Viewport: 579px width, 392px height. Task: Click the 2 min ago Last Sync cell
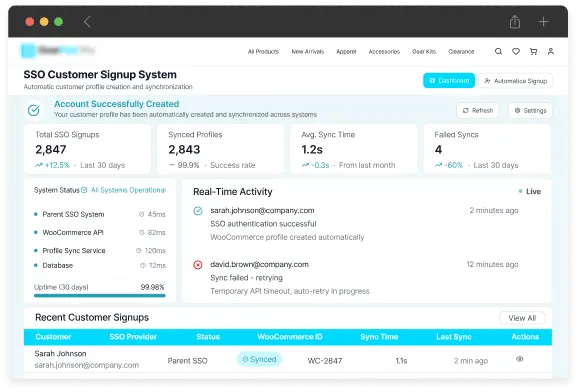(x=471, y=361)
